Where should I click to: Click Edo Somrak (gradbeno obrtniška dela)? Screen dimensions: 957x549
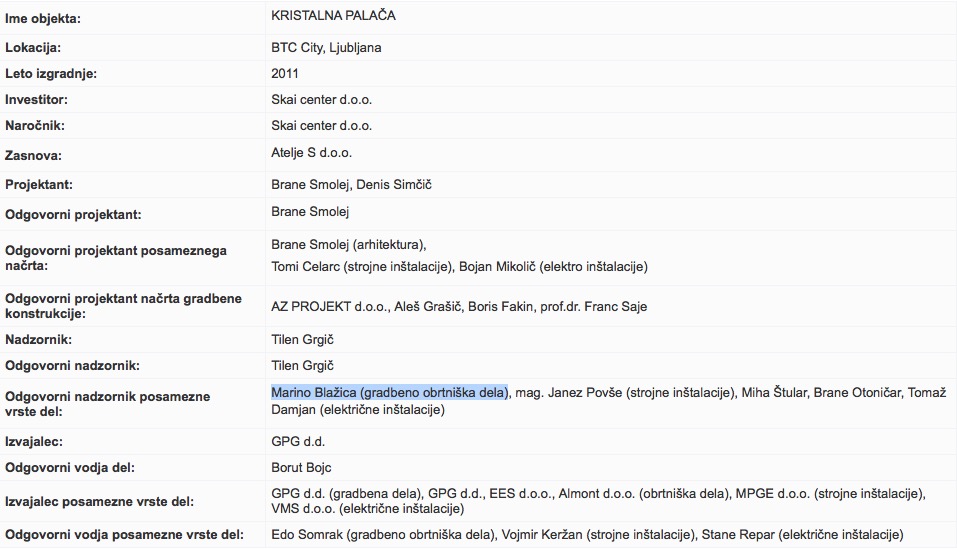383,534
